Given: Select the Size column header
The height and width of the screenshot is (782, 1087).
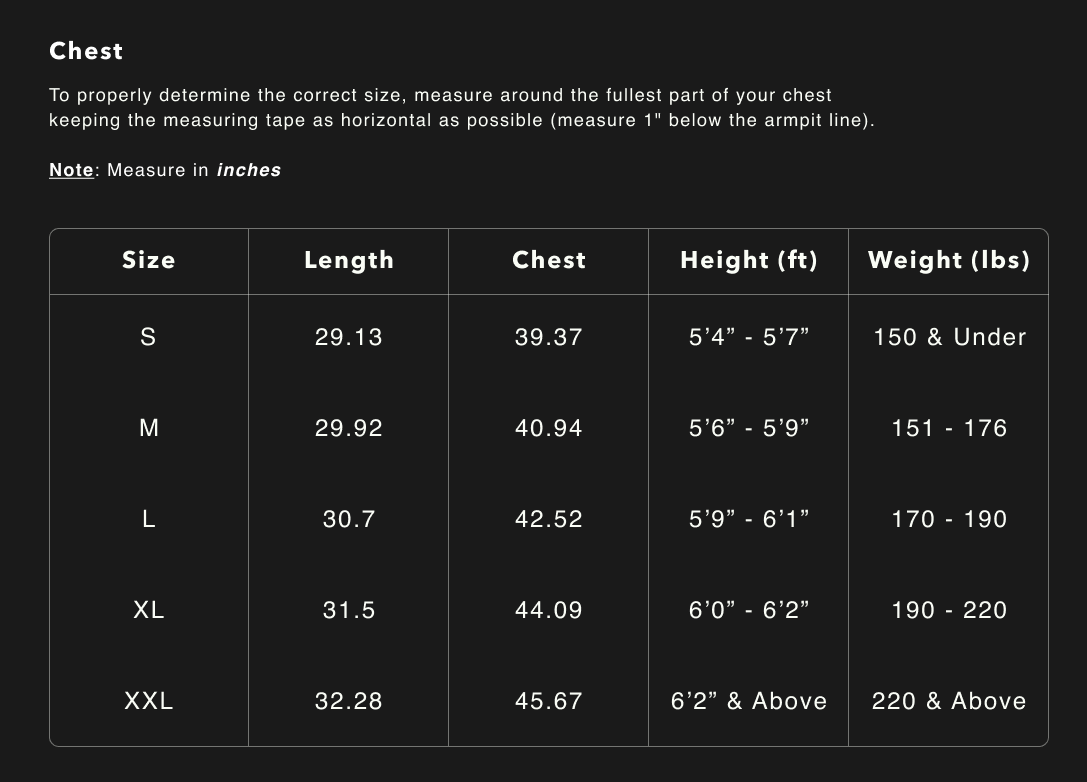Looking at the screenshot, I should 148,261.
